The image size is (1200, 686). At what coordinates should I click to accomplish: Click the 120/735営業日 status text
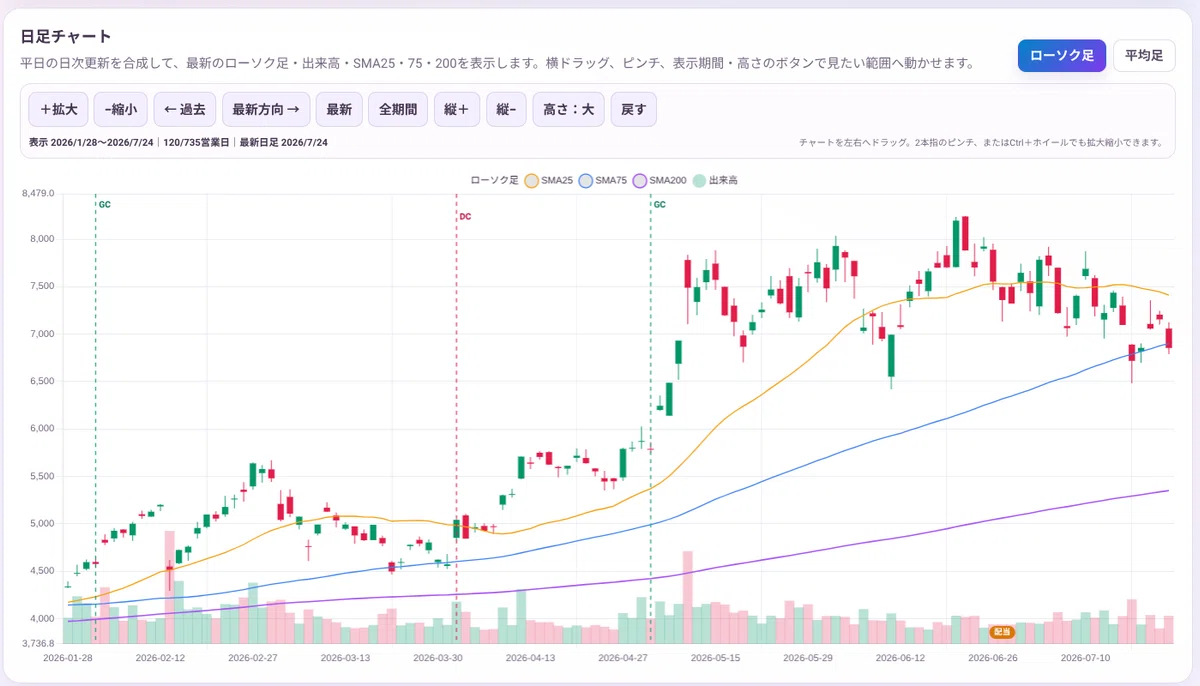coord(195,143)
